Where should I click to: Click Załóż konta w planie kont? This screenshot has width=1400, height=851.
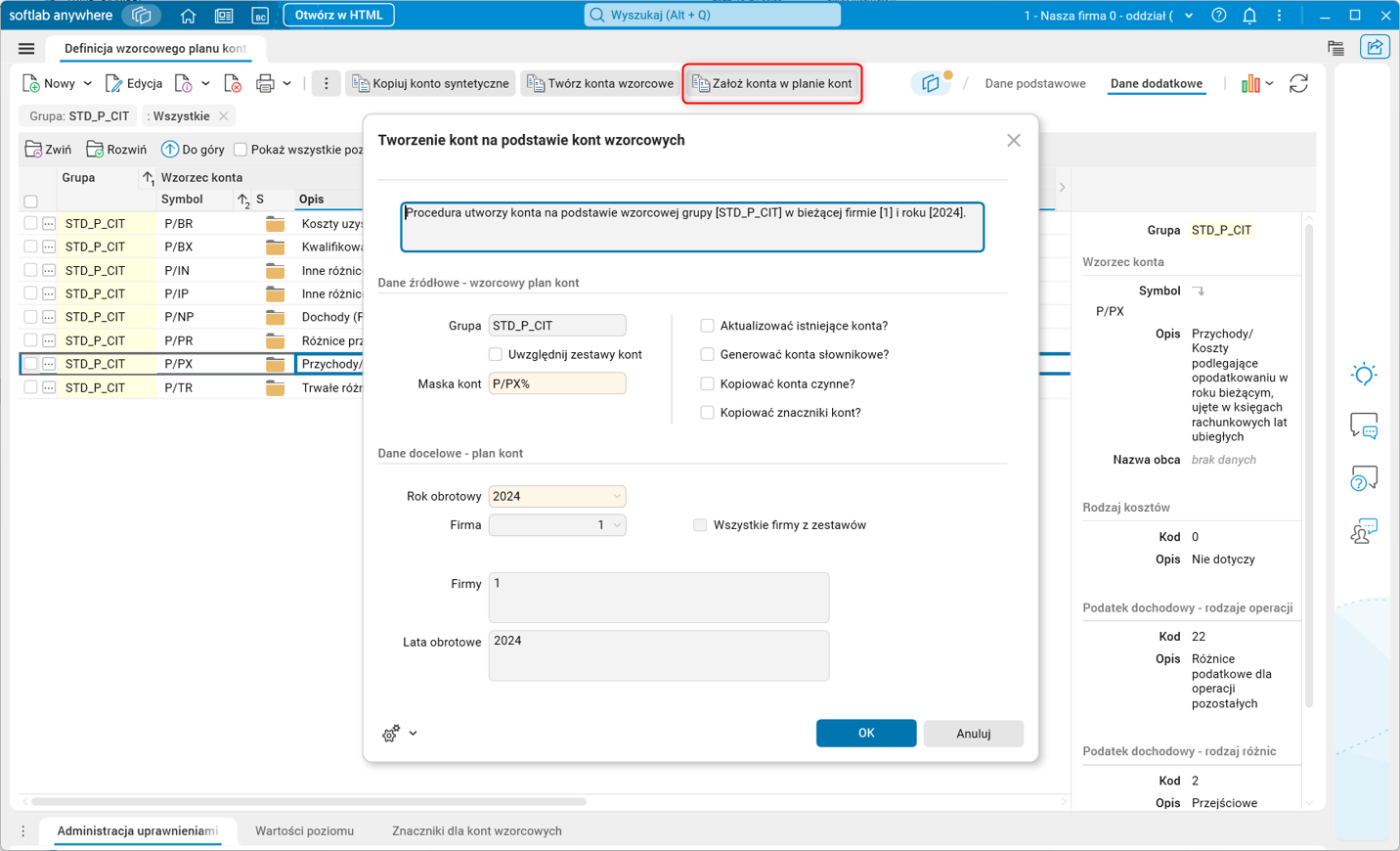[x=772, y=84]
